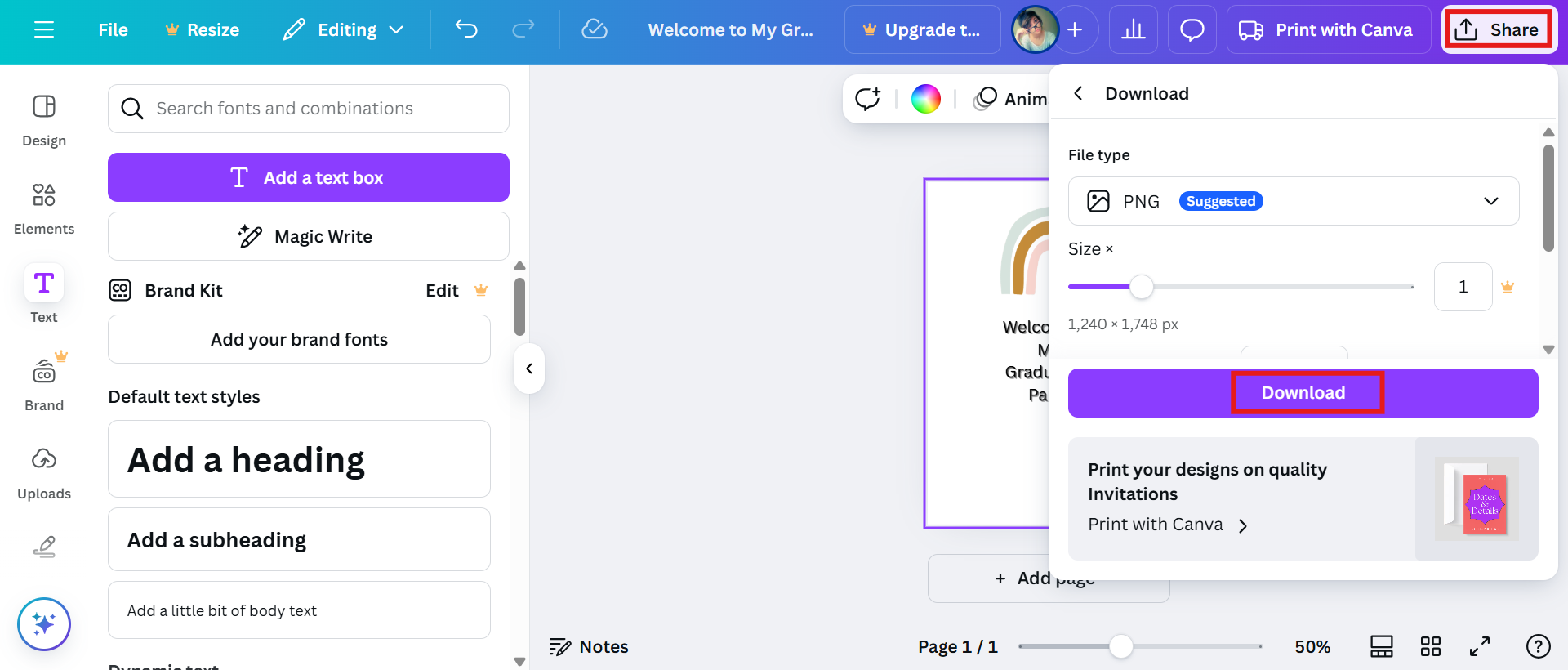Viewport: 1568px width, 670px height.
Task: Open the Notes panel
Action: (x=589, y=647)
